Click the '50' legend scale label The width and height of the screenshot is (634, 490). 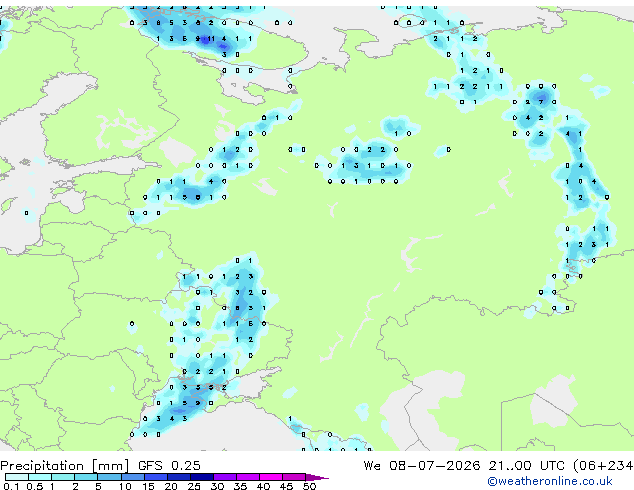point(309,486)
